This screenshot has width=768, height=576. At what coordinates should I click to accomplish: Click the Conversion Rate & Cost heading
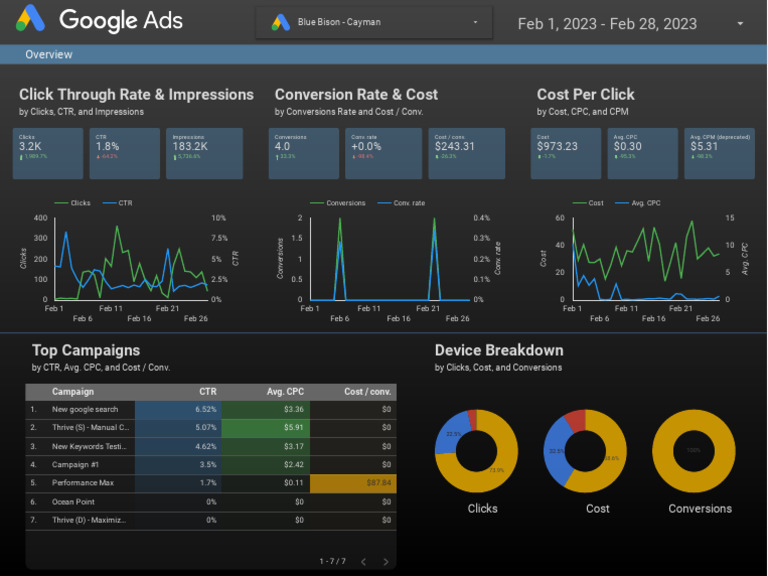coord(356,94)
